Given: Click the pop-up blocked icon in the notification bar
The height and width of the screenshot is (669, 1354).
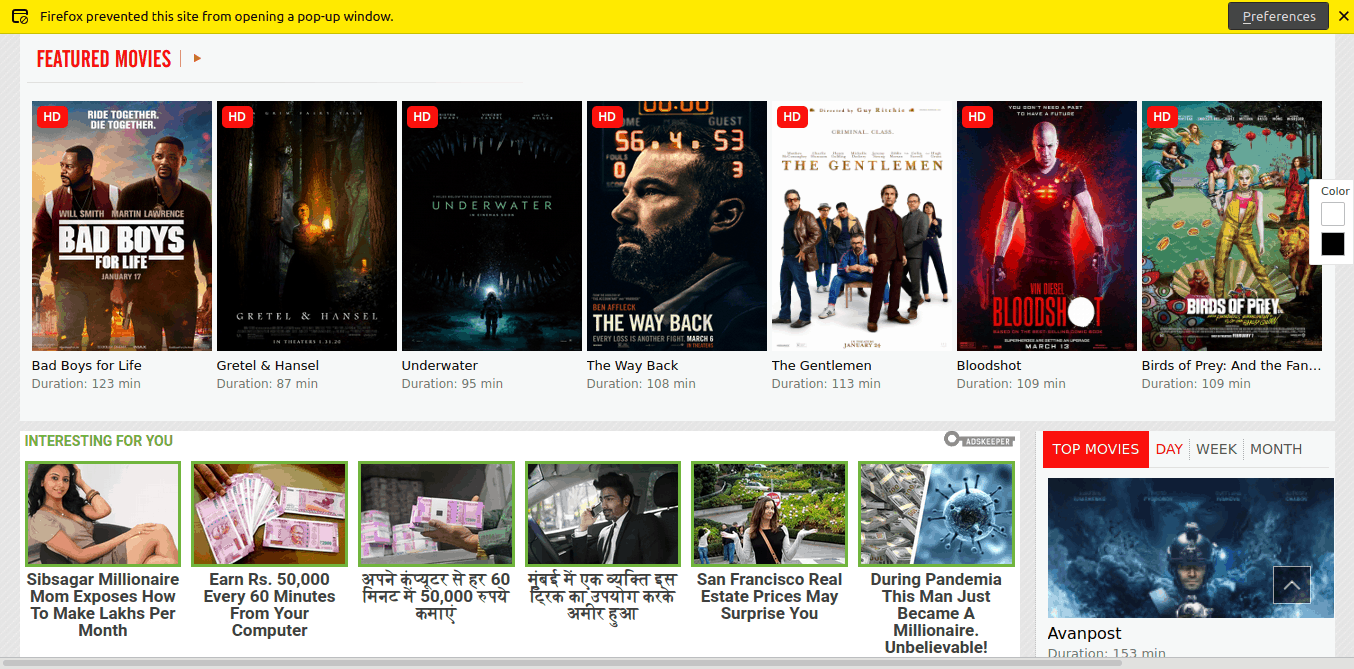Looking at the screenshot, I should click(19, 16).
